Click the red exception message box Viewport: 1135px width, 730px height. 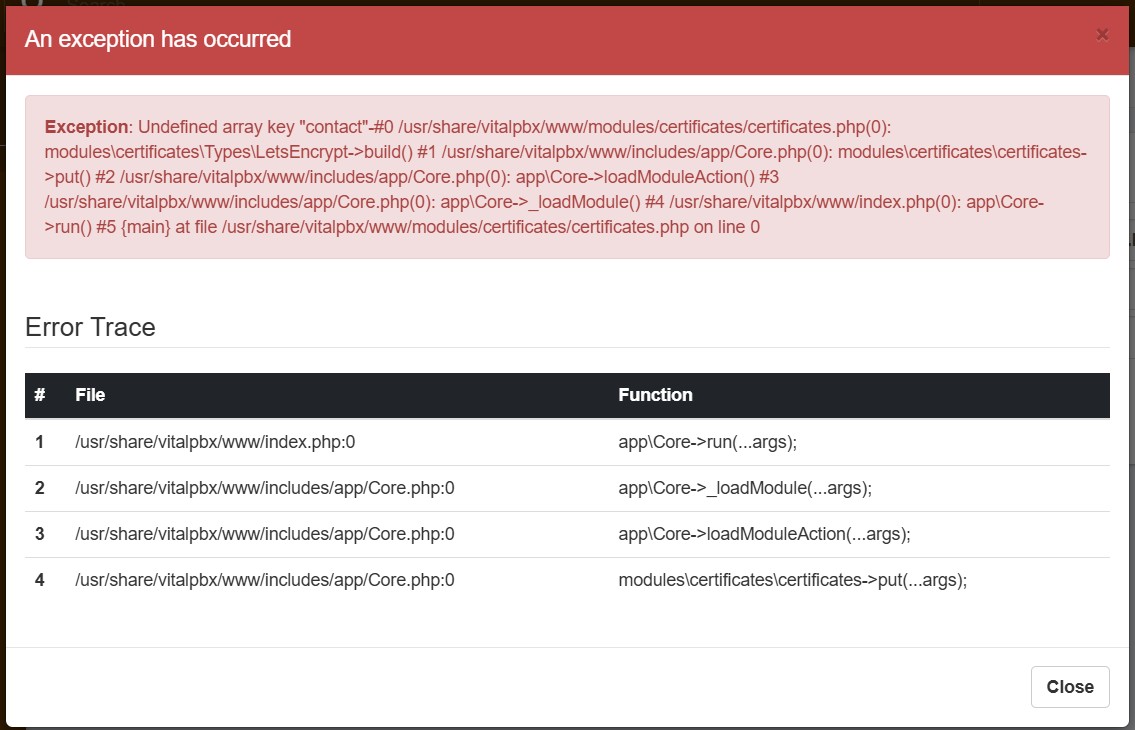pos(566,177)
